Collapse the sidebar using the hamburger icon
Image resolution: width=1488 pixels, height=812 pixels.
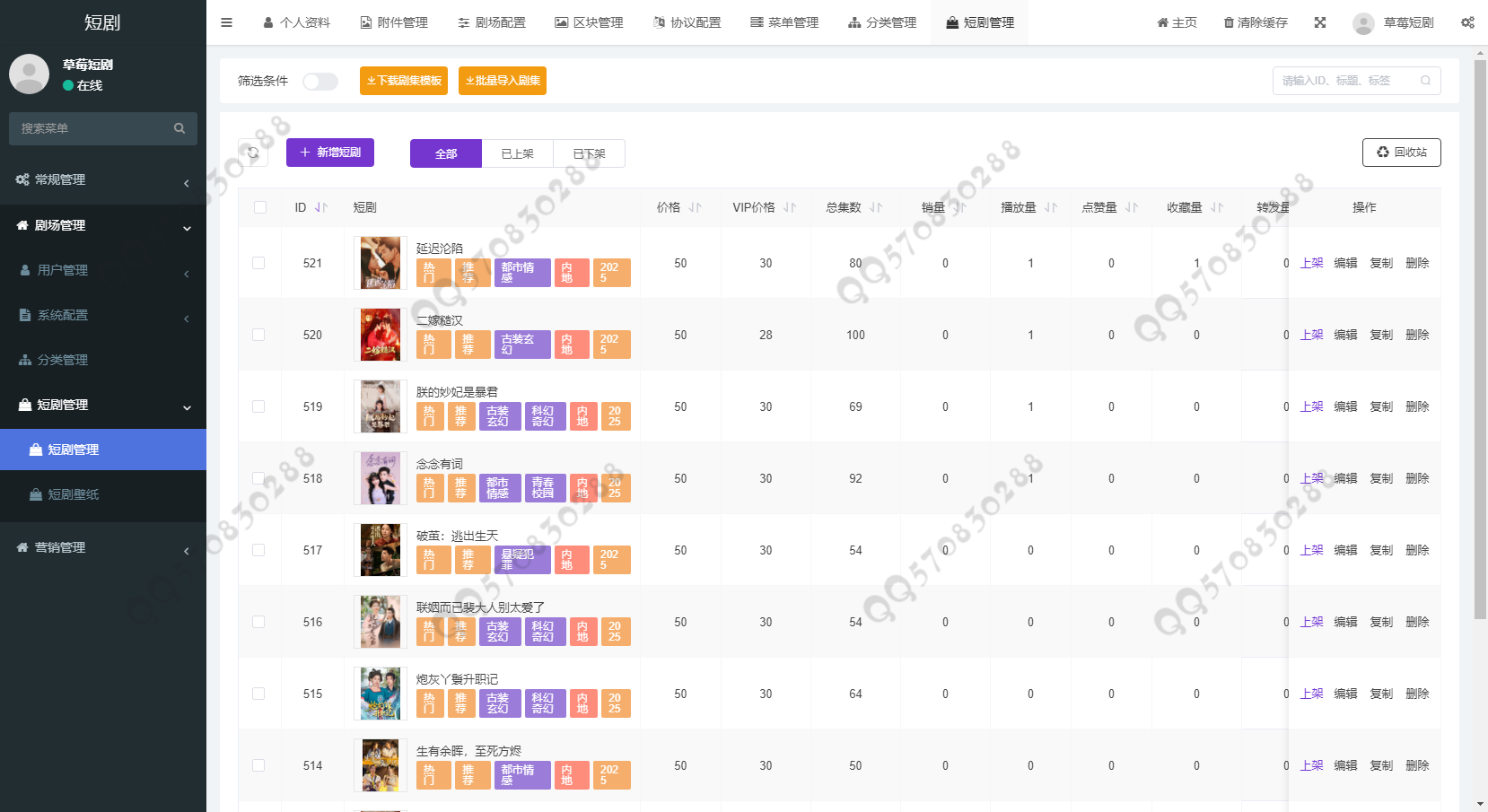(226, 22)
